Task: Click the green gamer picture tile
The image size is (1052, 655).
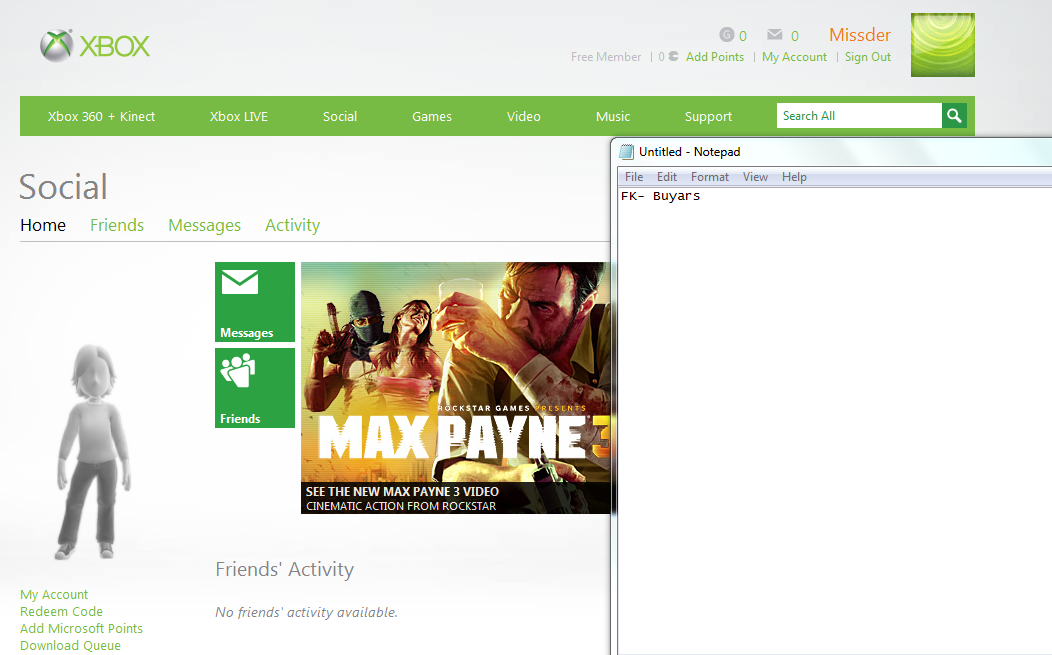Action: coord(943,45)
